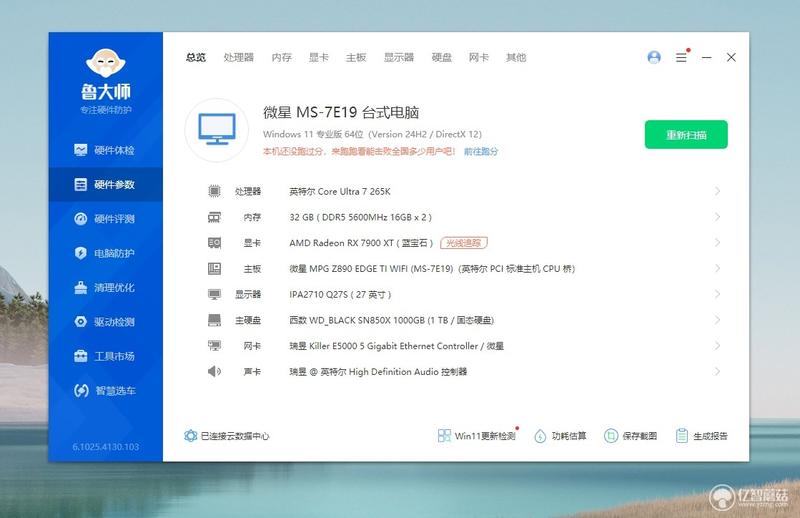Click the 光线追踪 ray tracing badge
This screenshot has width=800, height=518.
tap(464, 243)
